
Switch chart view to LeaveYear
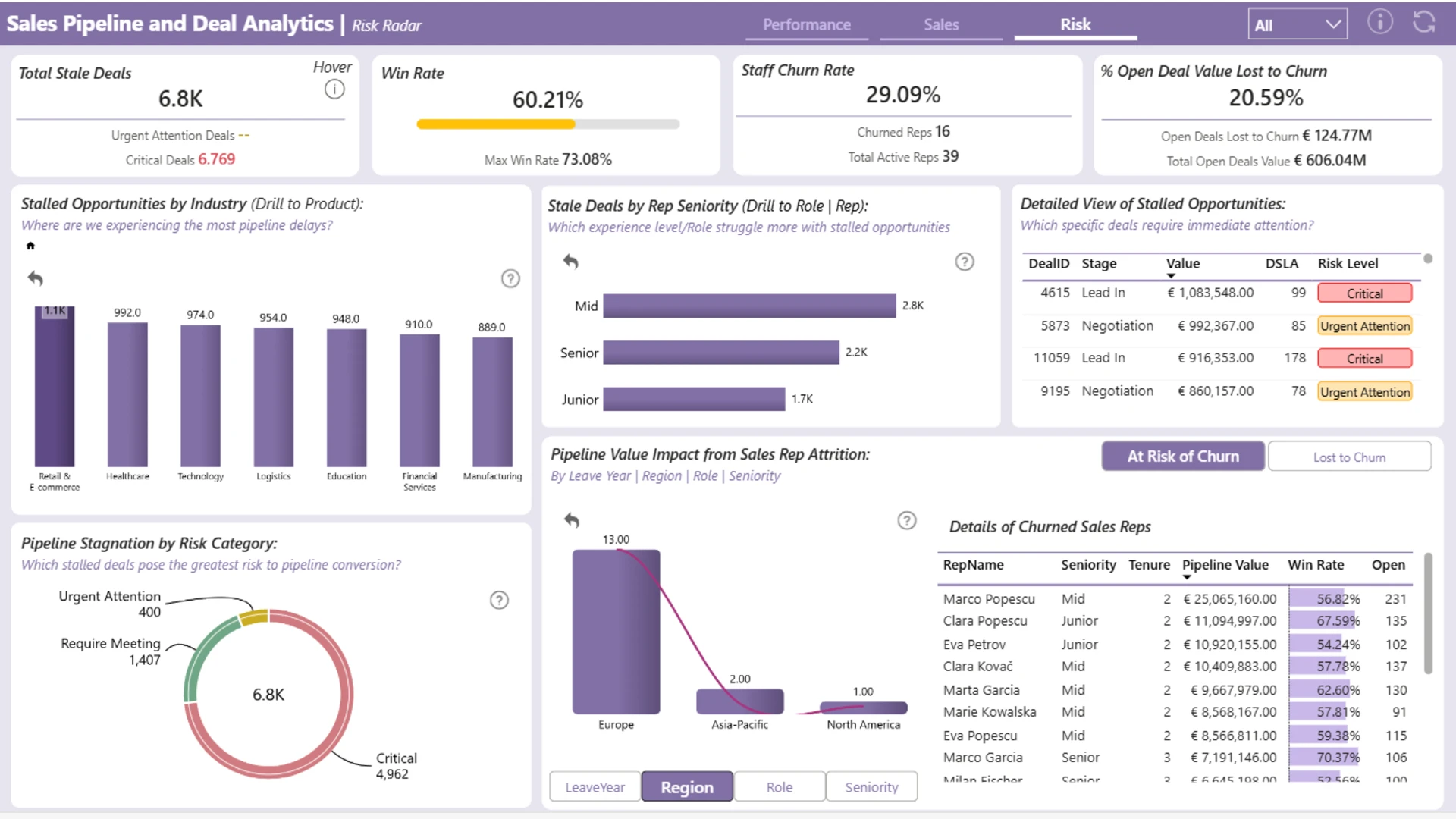pyautogui.click(x=595, y=787)
